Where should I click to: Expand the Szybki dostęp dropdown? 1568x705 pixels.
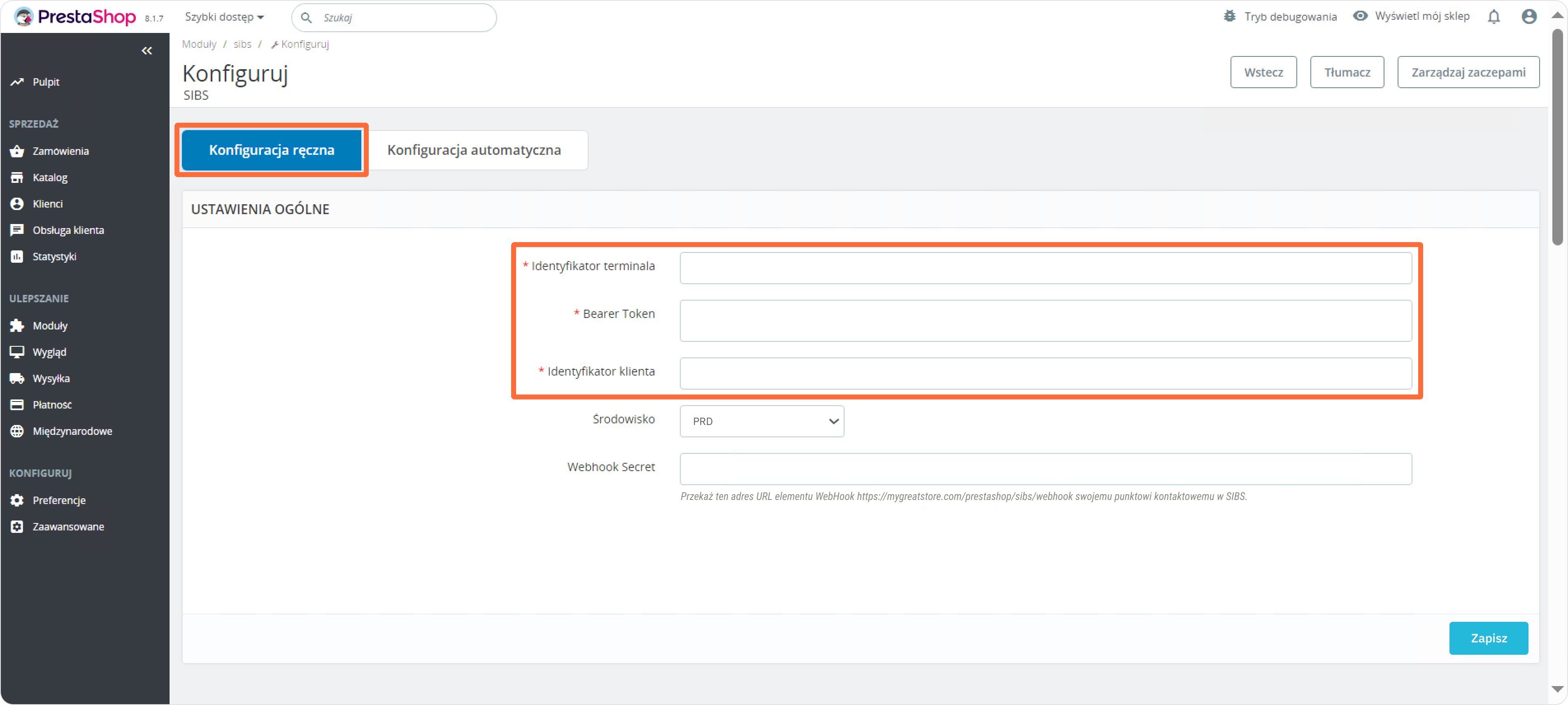(x=224, y=17)
